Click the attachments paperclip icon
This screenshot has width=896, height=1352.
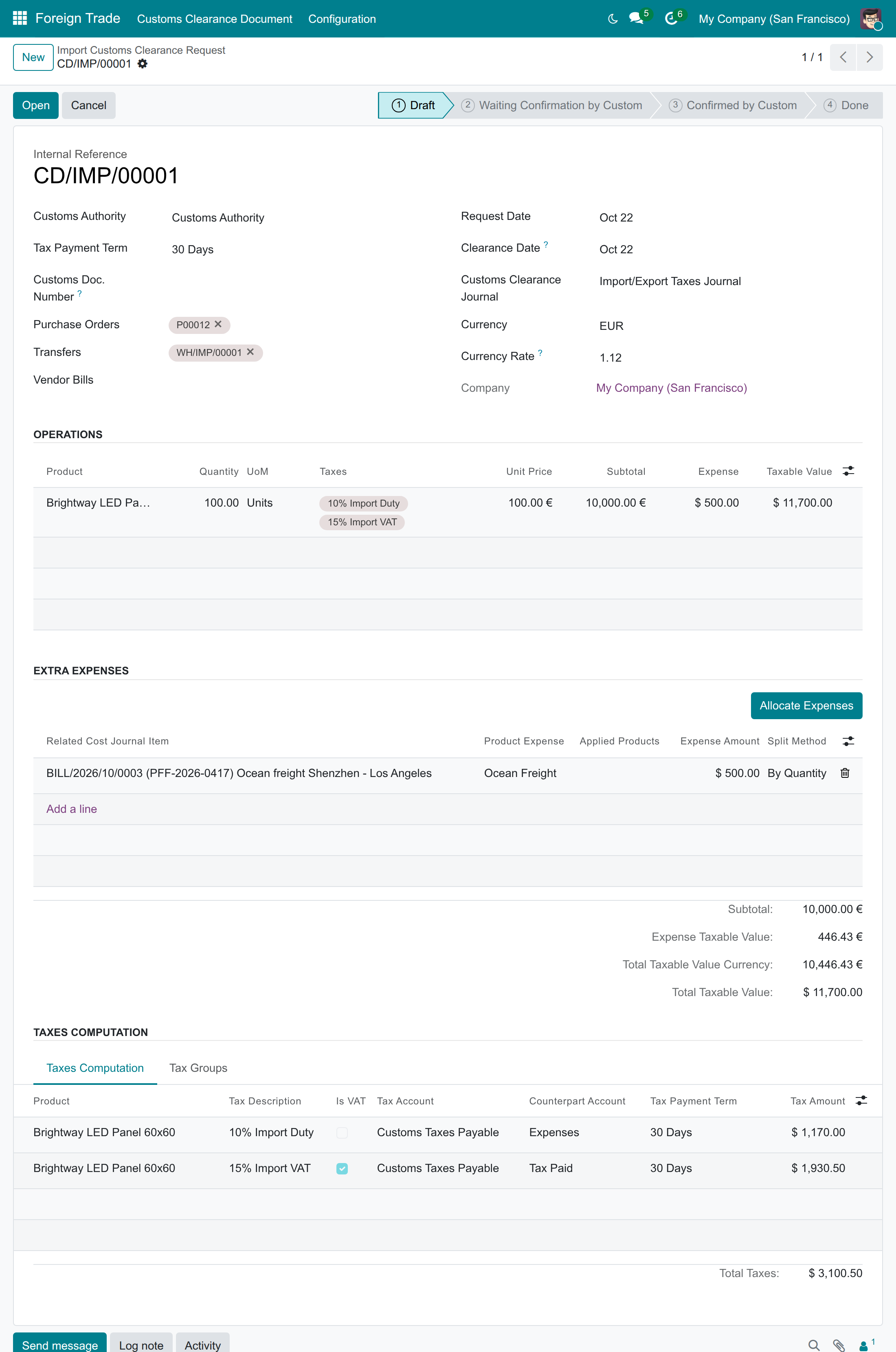pos(839,1345)
